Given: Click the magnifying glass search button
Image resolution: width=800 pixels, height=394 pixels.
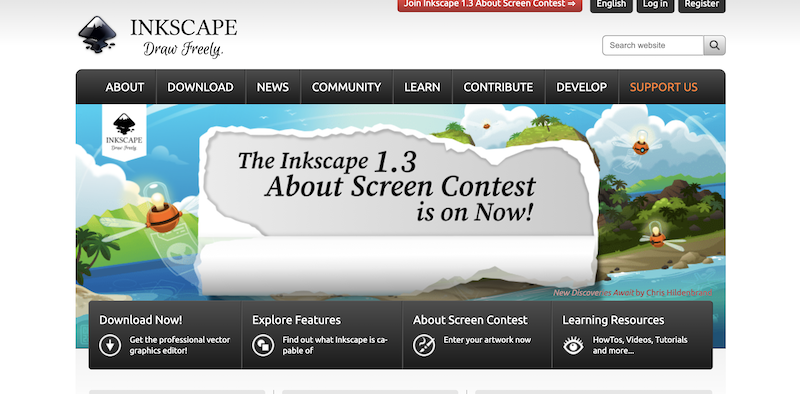Looking at the screenshot, I should tap(714, 45).
